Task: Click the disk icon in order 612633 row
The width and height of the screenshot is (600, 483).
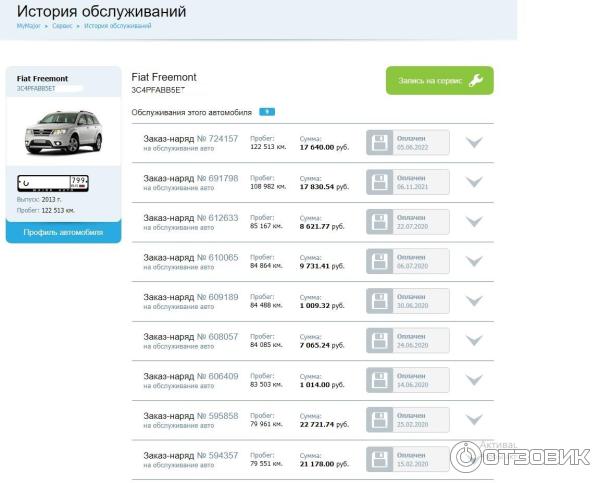Action: tap(380, 222)
